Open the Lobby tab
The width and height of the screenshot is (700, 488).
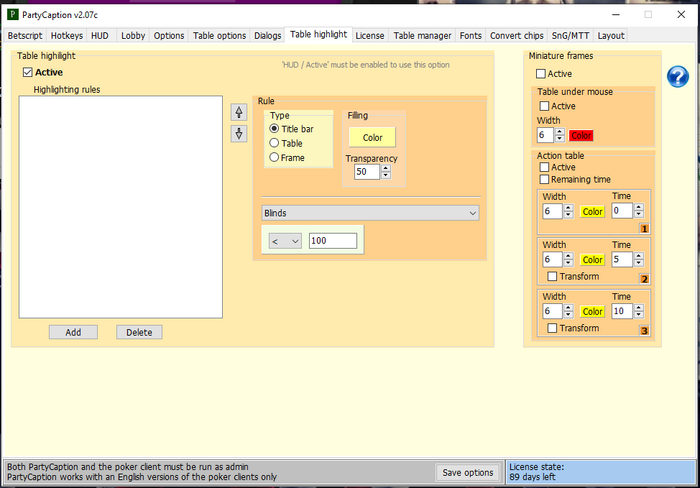tap(133, 36)
